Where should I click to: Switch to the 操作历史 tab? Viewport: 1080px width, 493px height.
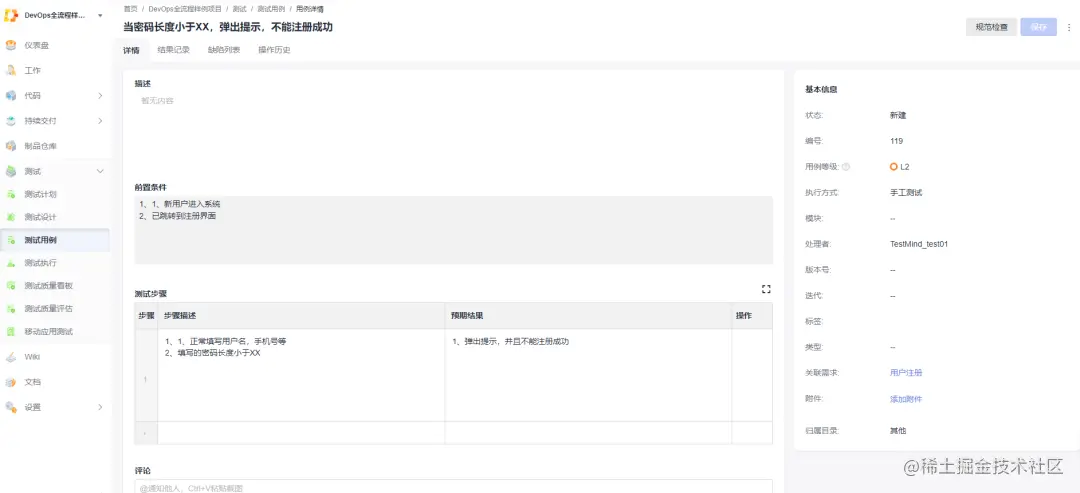click(x=274, y=50)
